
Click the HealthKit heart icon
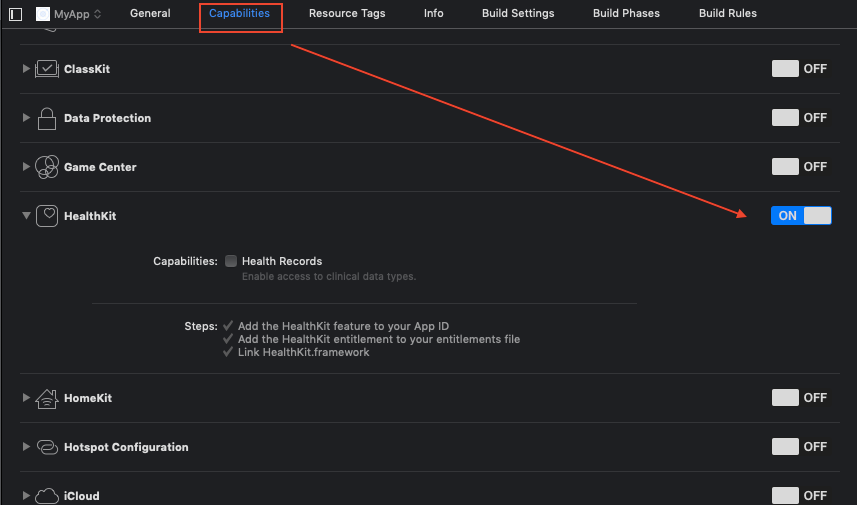(47, 216)
